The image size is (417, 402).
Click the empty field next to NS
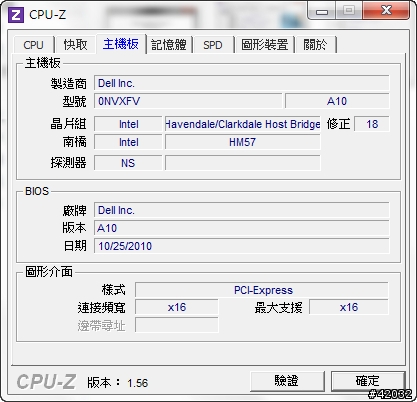tap(243, 163)
